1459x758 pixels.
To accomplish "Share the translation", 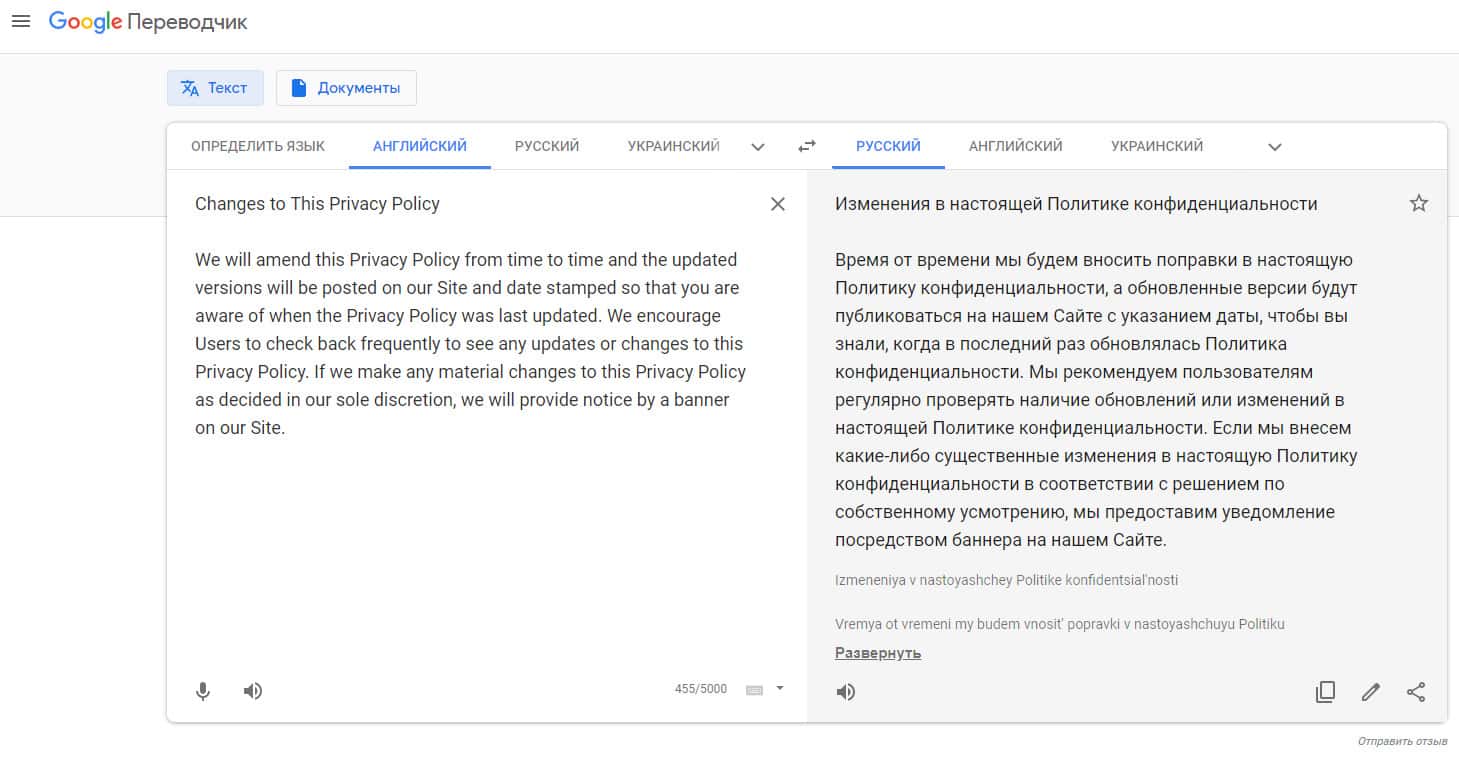I will 1416,692.
